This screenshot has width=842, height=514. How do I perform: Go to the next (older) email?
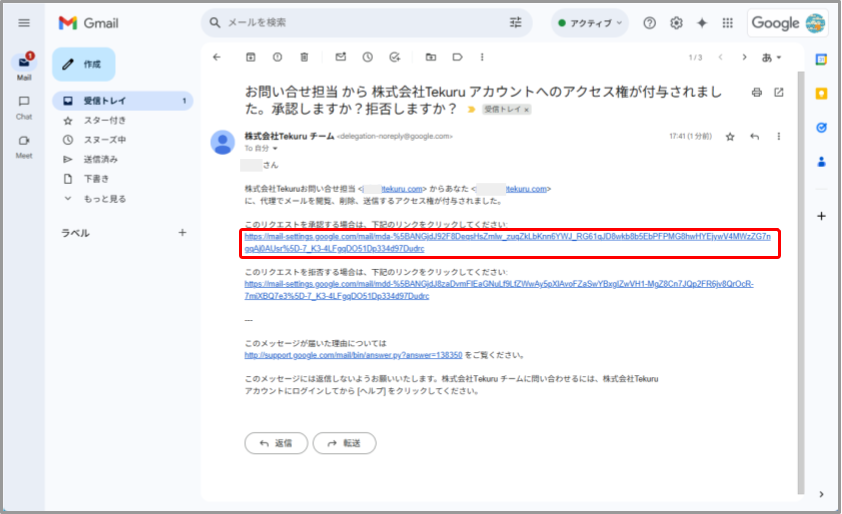744,57
